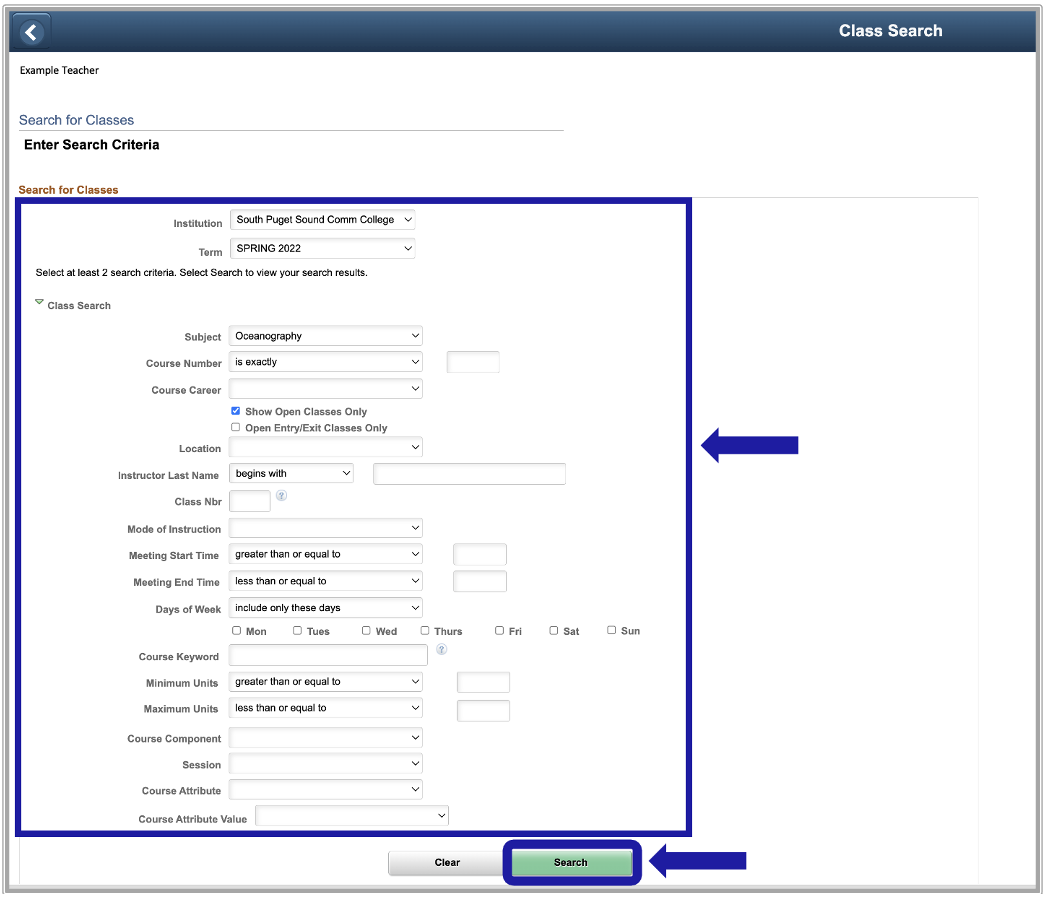1048x898 pixels.
Task: Click the Clear button
Action: (447, 862)
